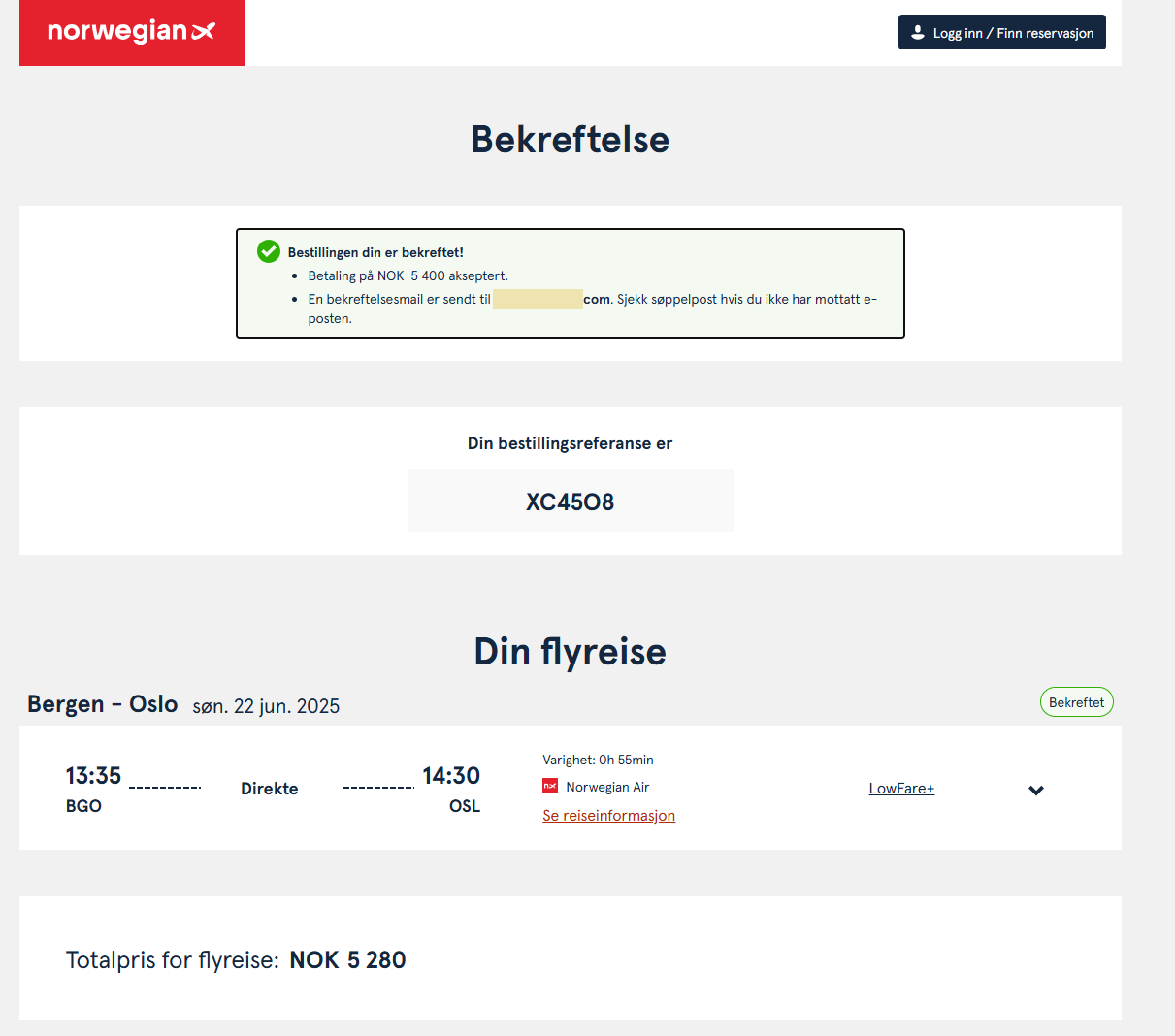
Task: Click the 13:35 departure time
Action: (x=93, y=776)
